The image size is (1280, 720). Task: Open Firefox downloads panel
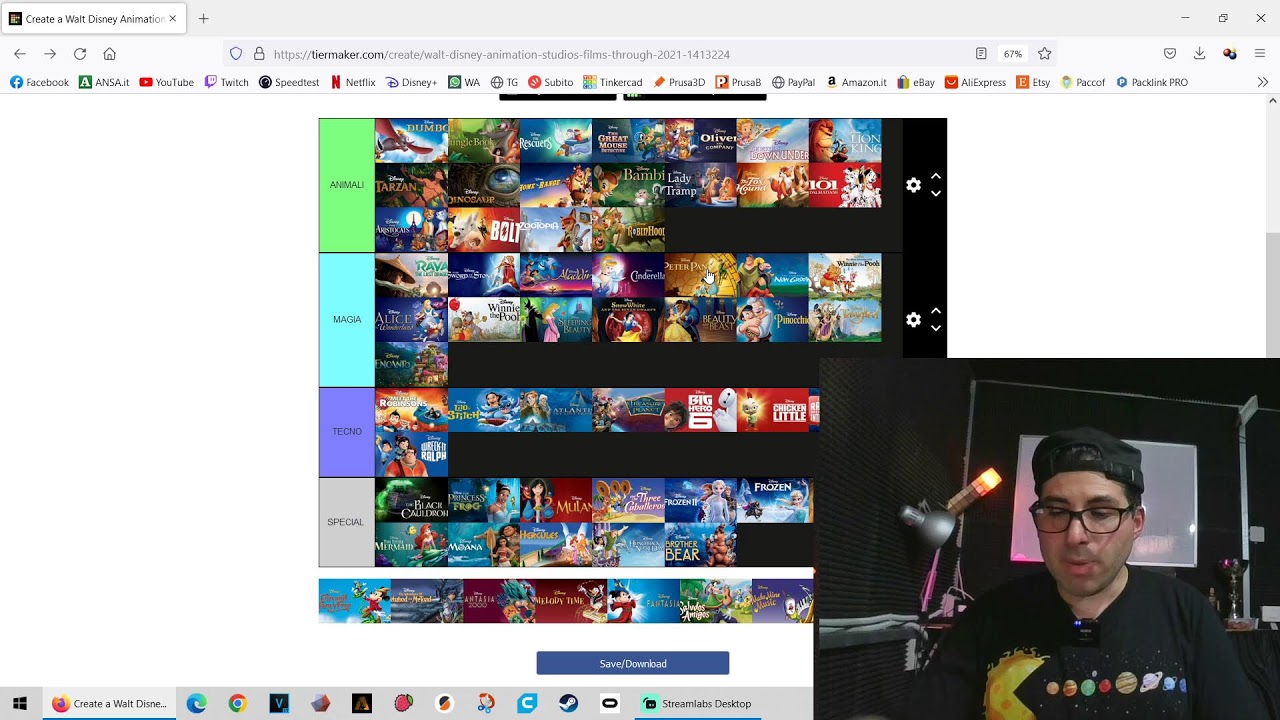[x=1199, y=54]
